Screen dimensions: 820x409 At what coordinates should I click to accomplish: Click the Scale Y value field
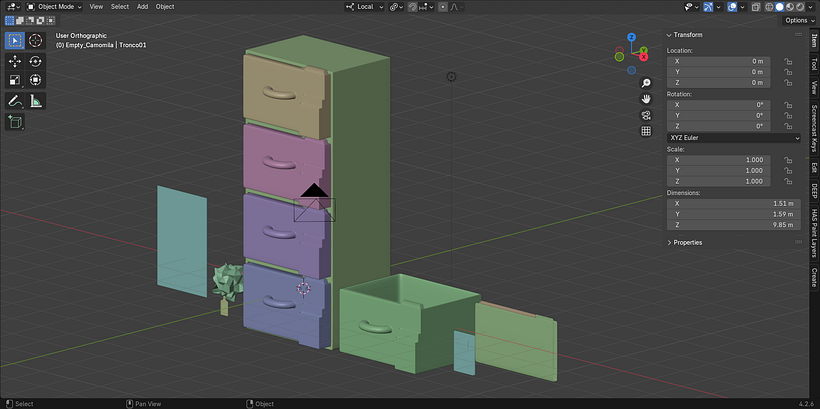click(x=719, y=171)
